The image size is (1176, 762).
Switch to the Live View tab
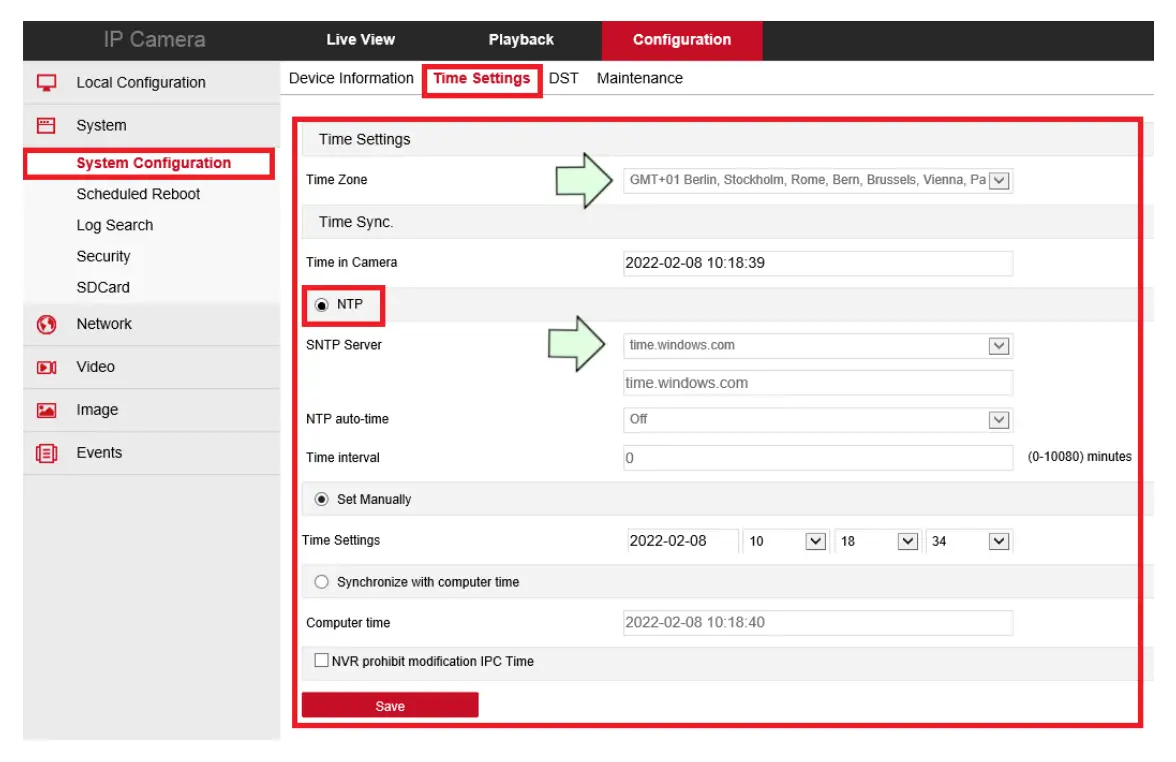coord(360,40)
